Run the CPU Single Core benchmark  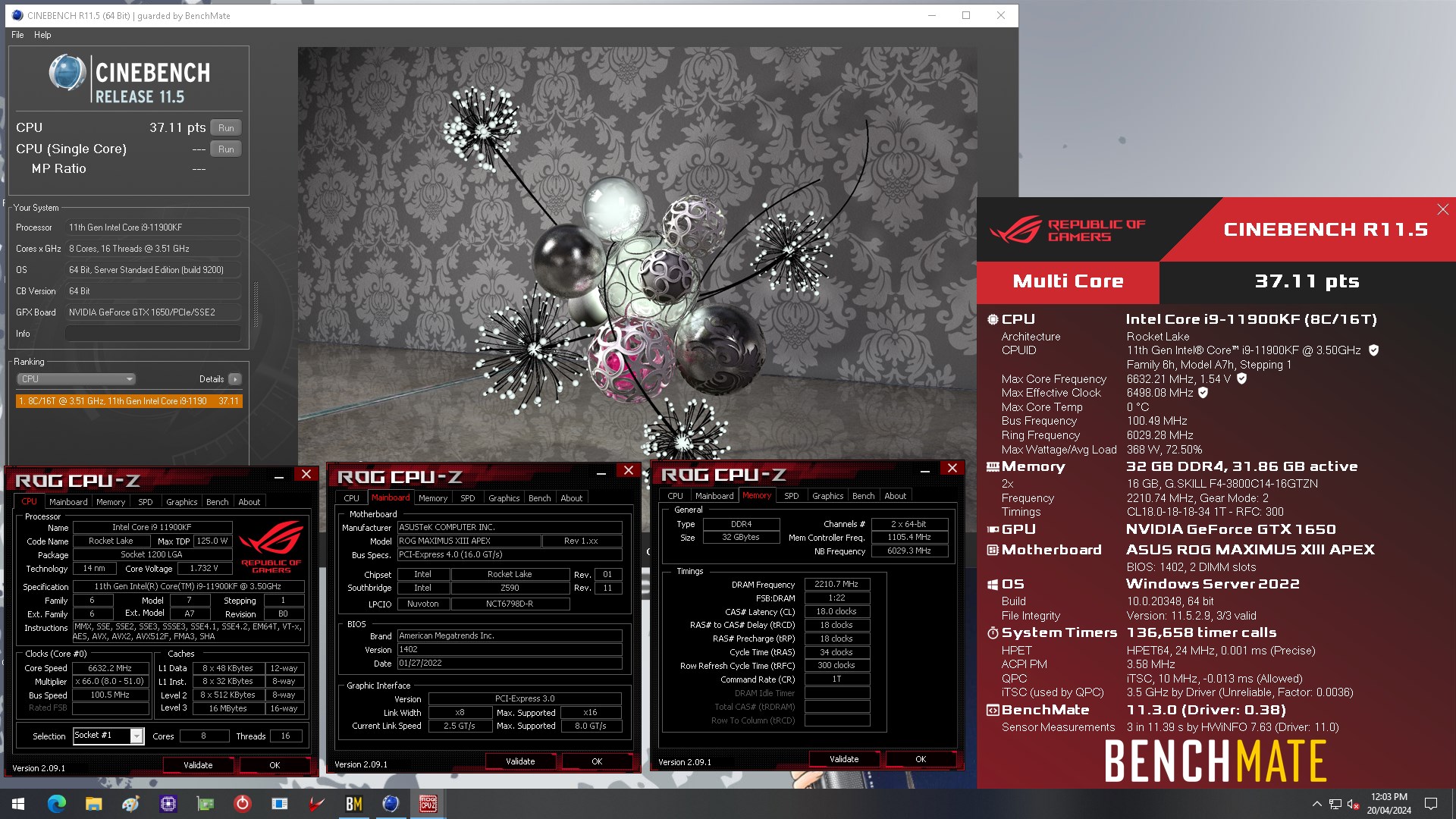click(226, 149)
